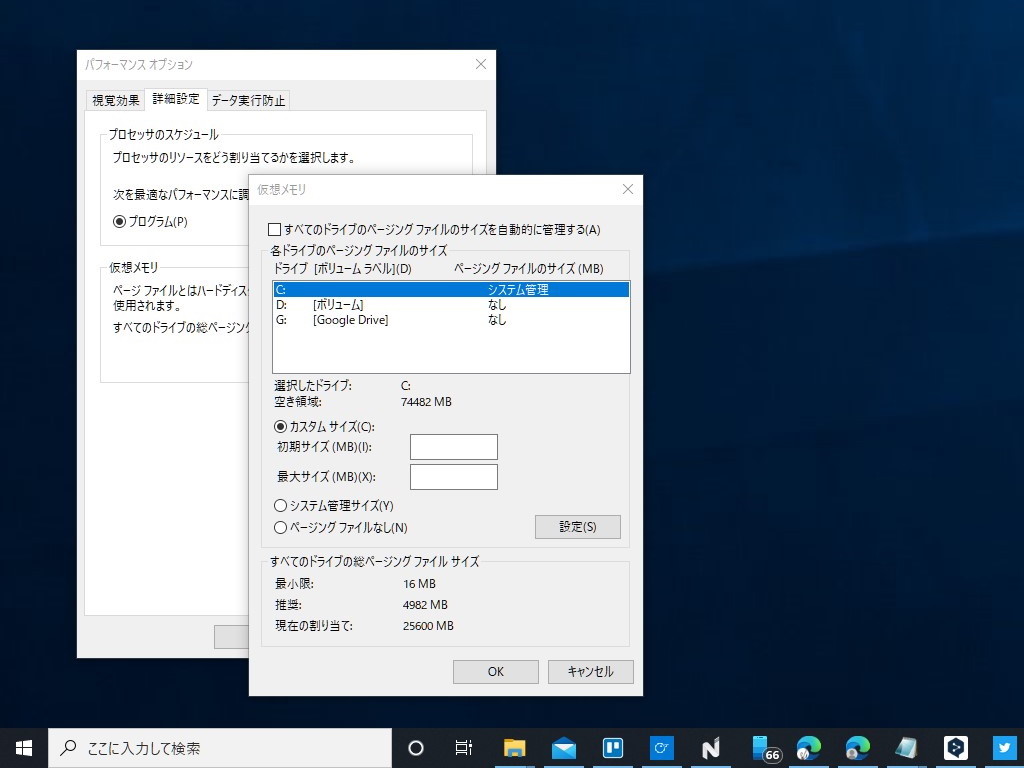This screenshot has width=1024, height=768.
Task: Choose ページング ファイルなし option
Action: [281, 527]
